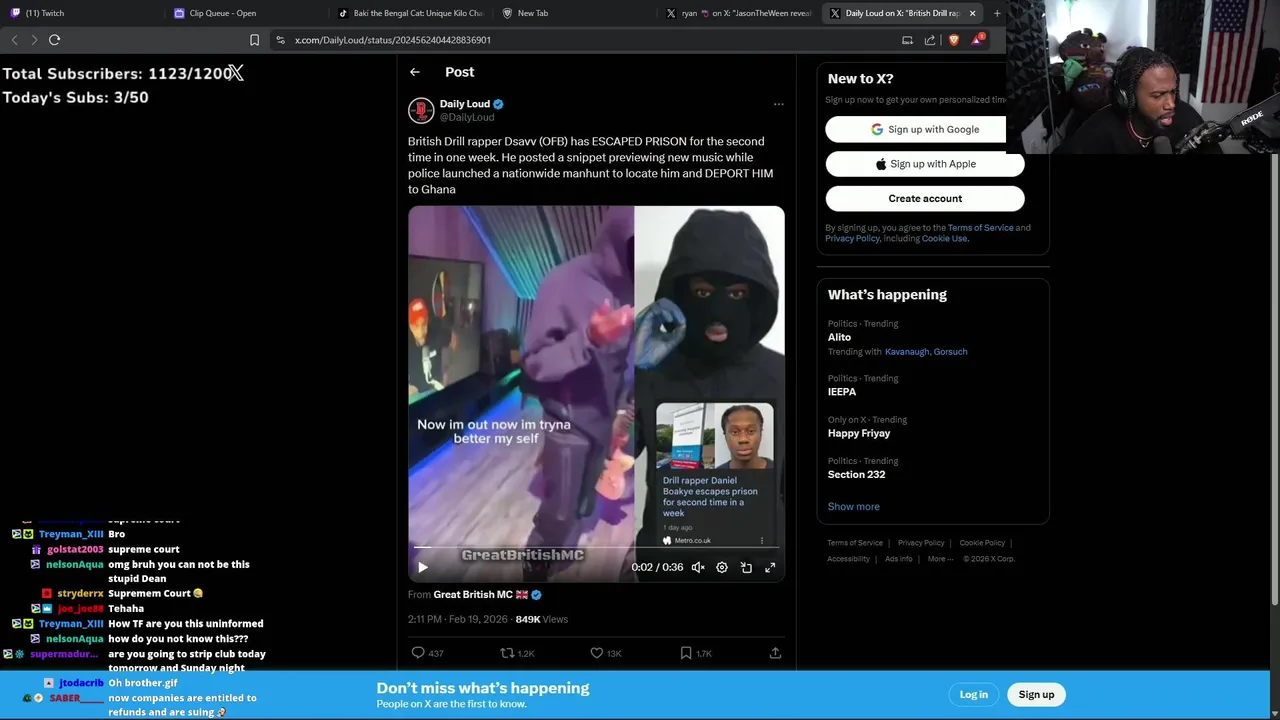
Task: Expand the video to fullscreen
Action: (x=770, y=567)
